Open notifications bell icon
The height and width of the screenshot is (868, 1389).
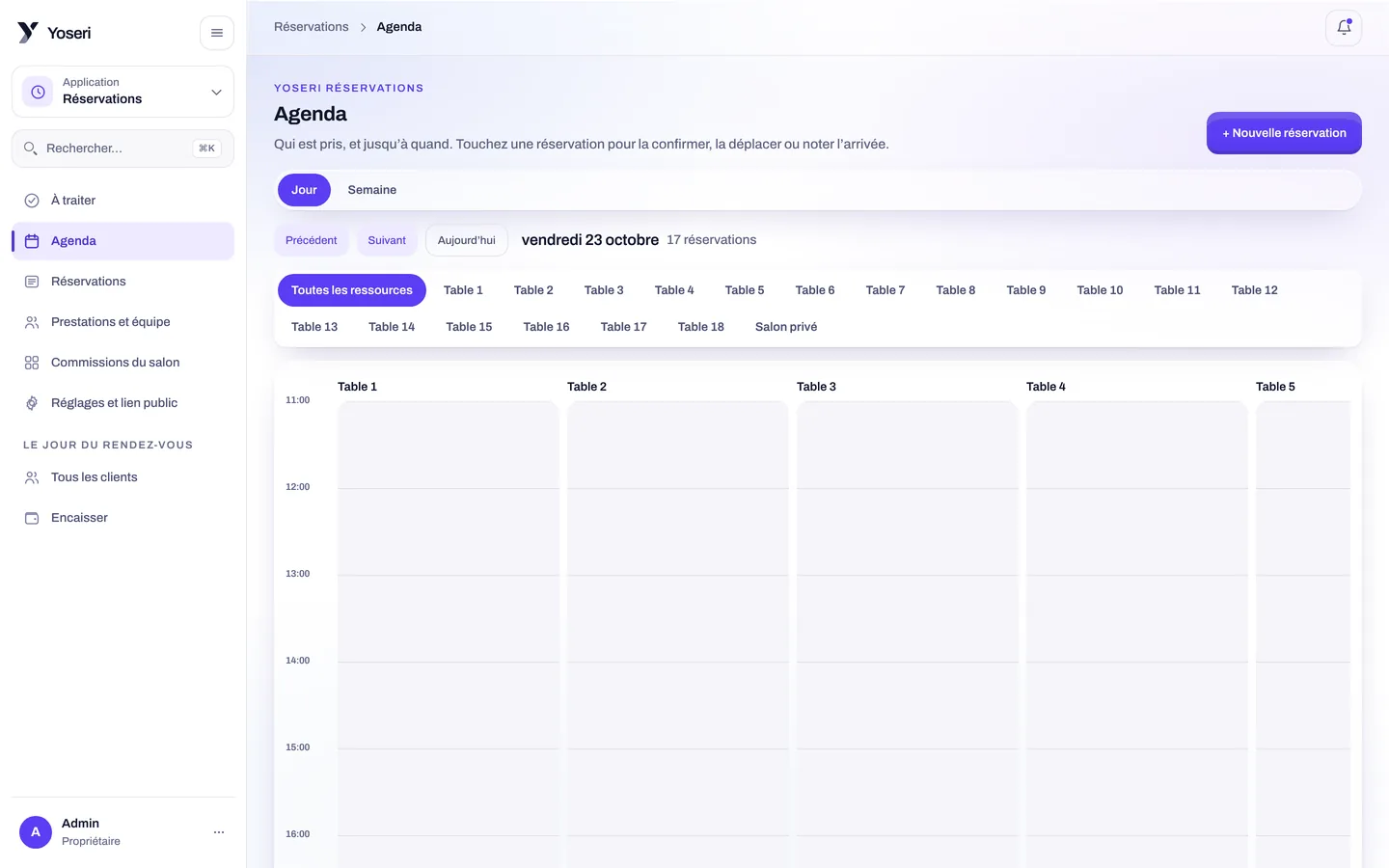(1344, 28)
